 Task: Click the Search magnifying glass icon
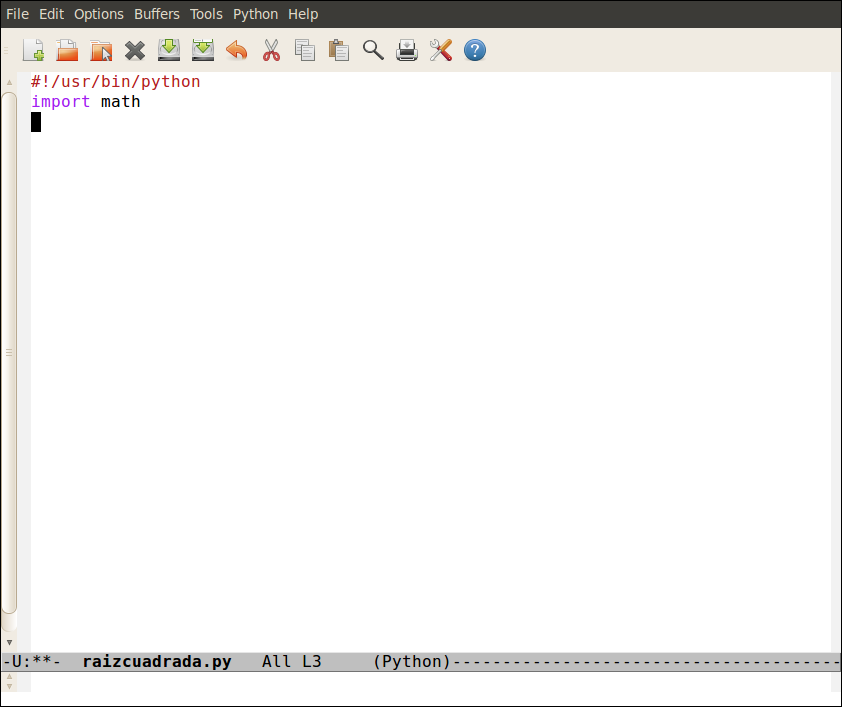point(373,50)
